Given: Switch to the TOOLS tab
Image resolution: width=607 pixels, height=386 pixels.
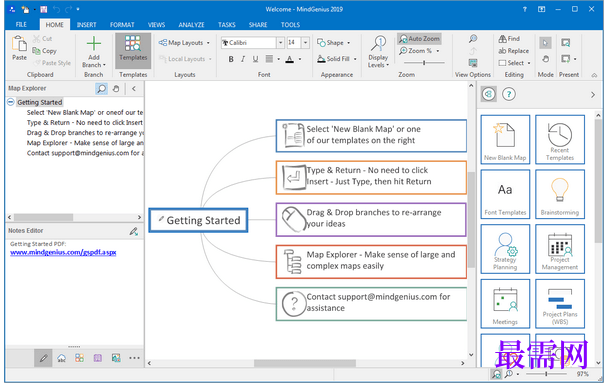Looking at the screenshot, I should click(x=290, y=25).
